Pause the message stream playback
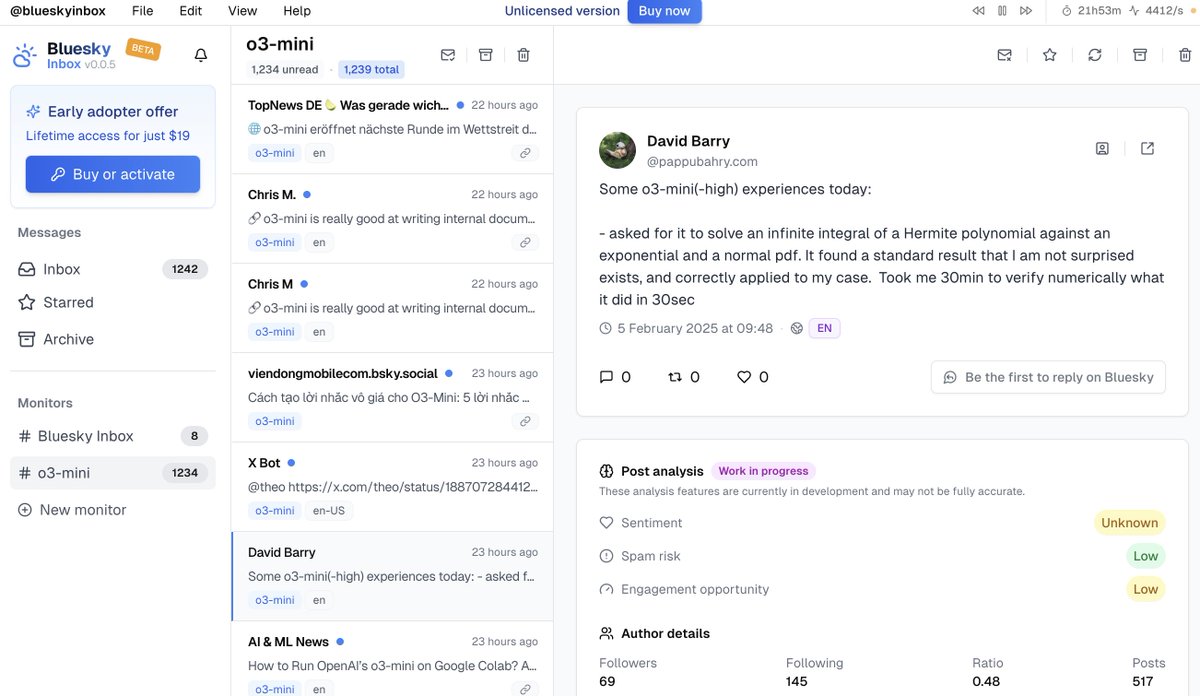 pos(1001,11)
